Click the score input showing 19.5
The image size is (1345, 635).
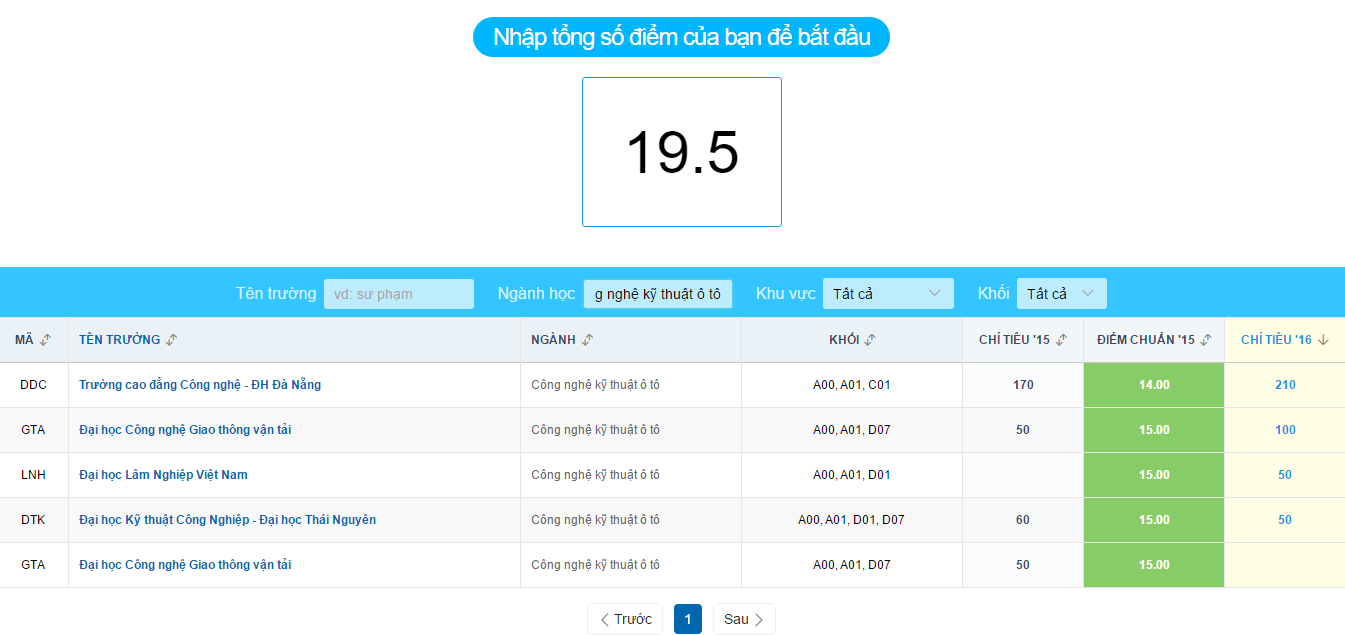pos(681,151)
